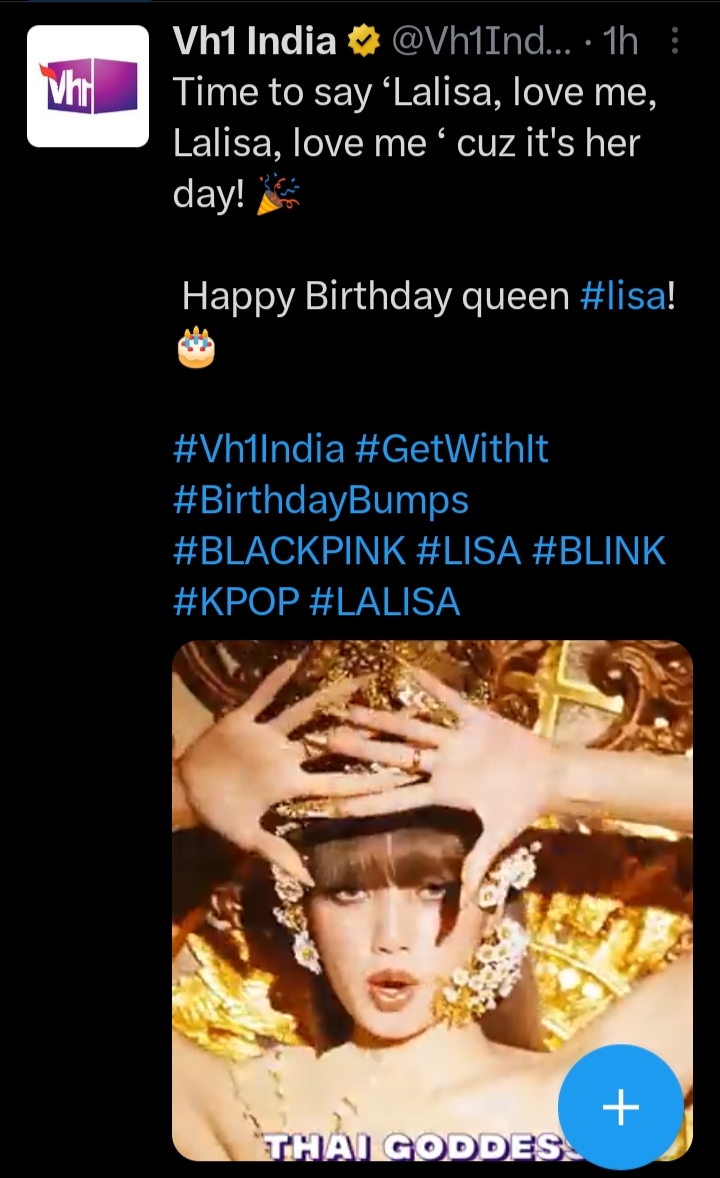This screenshot has width=720, height=1178.
Task: Open the three-dot tweet options menu
Action: pos(674,41)
